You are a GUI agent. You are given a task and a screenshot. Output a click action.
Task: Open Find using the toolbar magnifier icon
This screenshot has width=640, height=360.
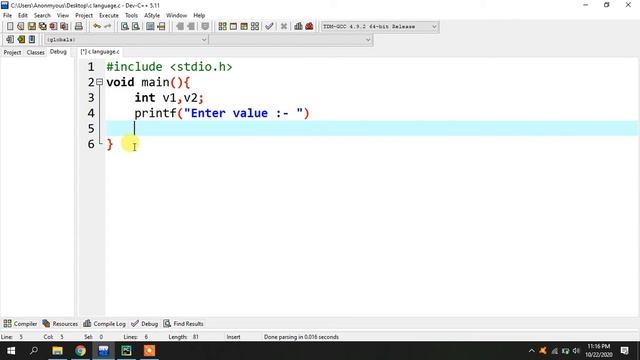pyautogui.click(x=125, y=27)
